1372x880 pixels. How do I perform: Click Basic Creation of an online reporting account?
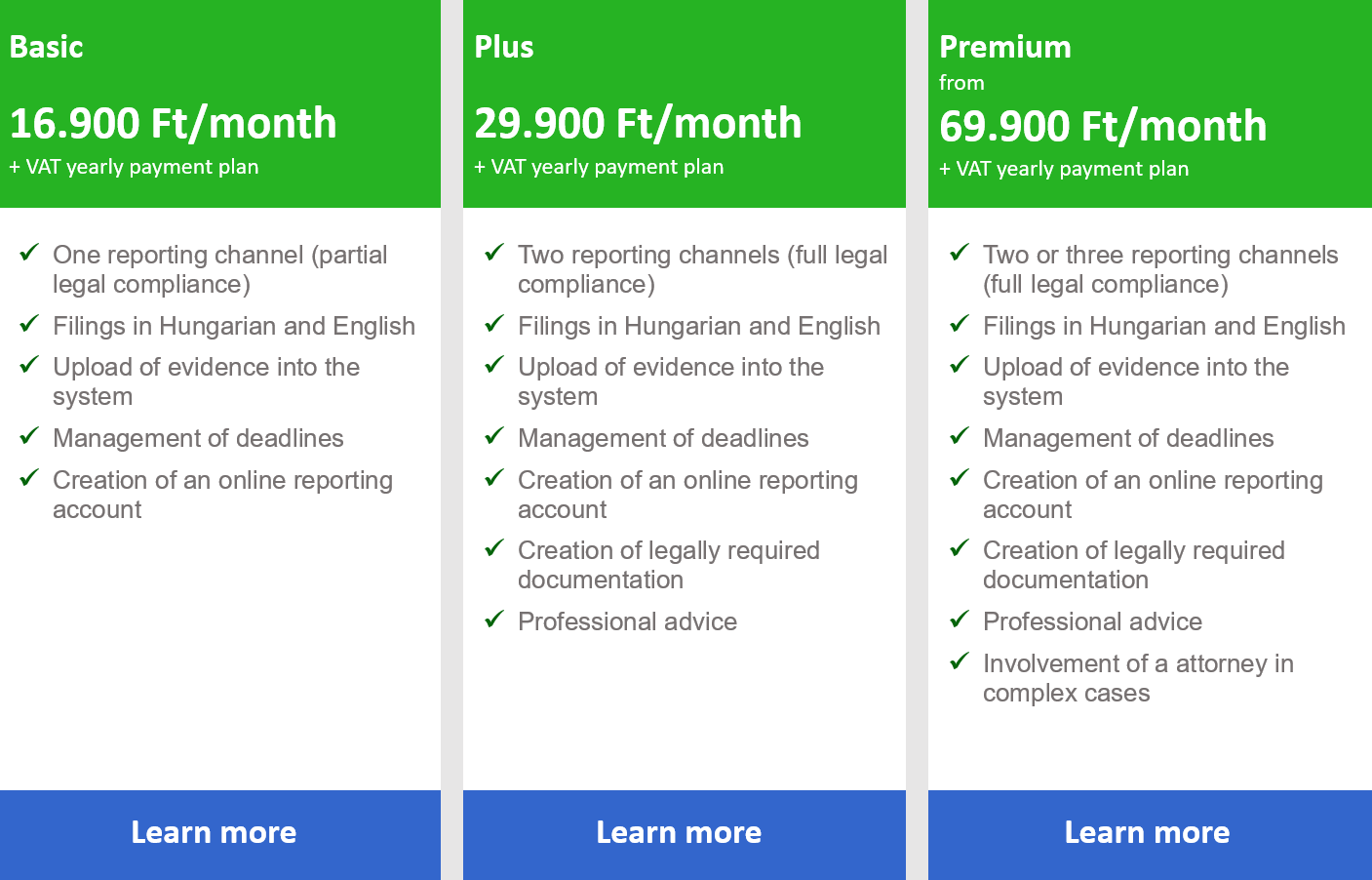coord(222,495)
